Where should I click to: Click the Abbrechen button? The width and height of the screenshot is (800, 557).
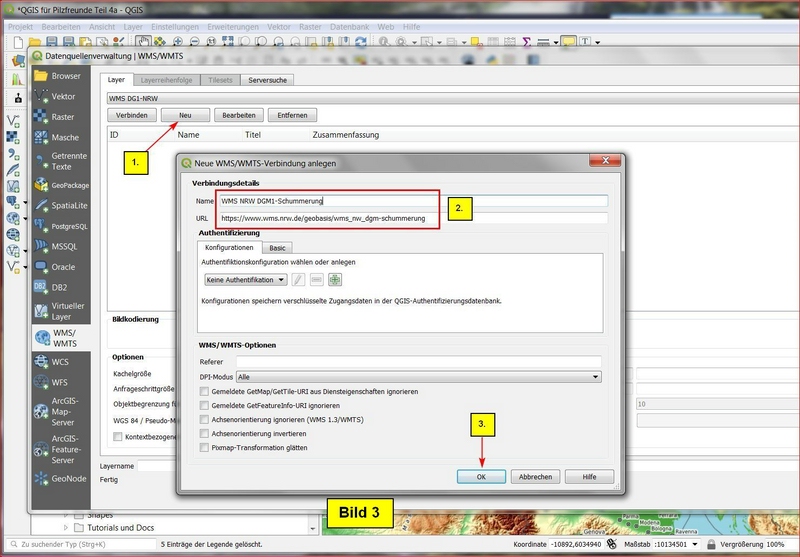pyautogui.click(x=535, y=477)
